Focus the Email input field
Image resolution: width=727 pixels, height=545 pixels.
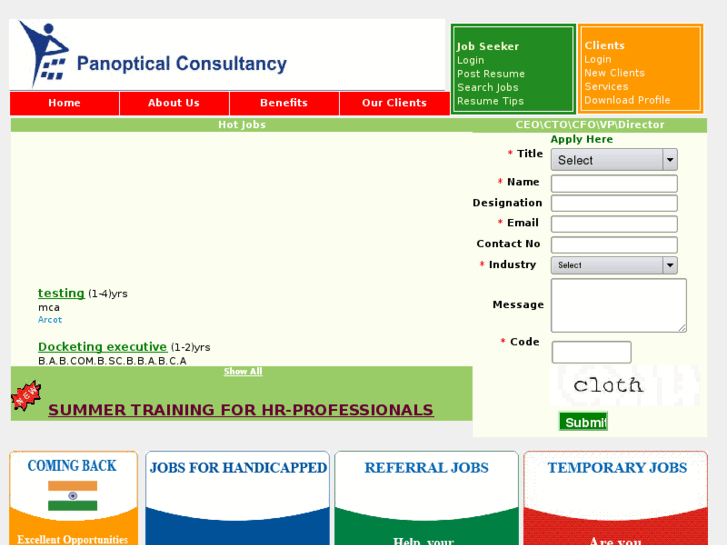tap(614, 224)
